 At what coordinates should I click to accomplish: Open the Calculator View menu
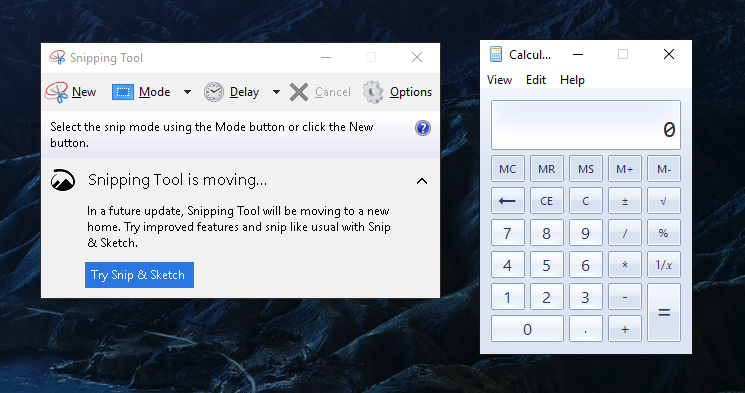499,80
